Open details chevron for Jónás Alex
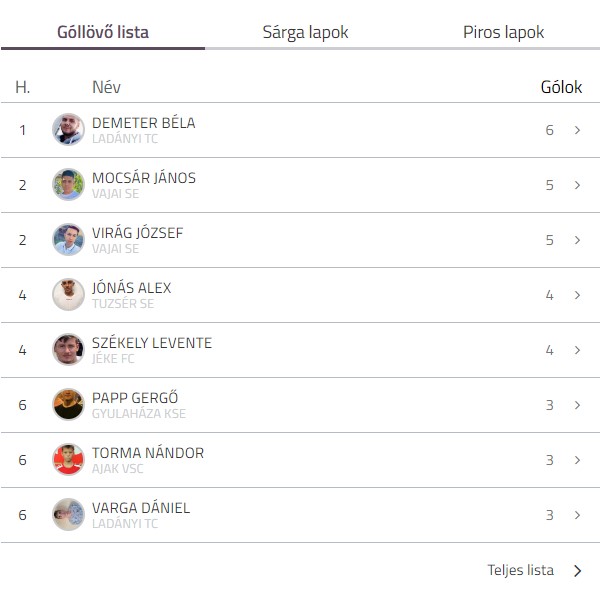 [577, 295]
